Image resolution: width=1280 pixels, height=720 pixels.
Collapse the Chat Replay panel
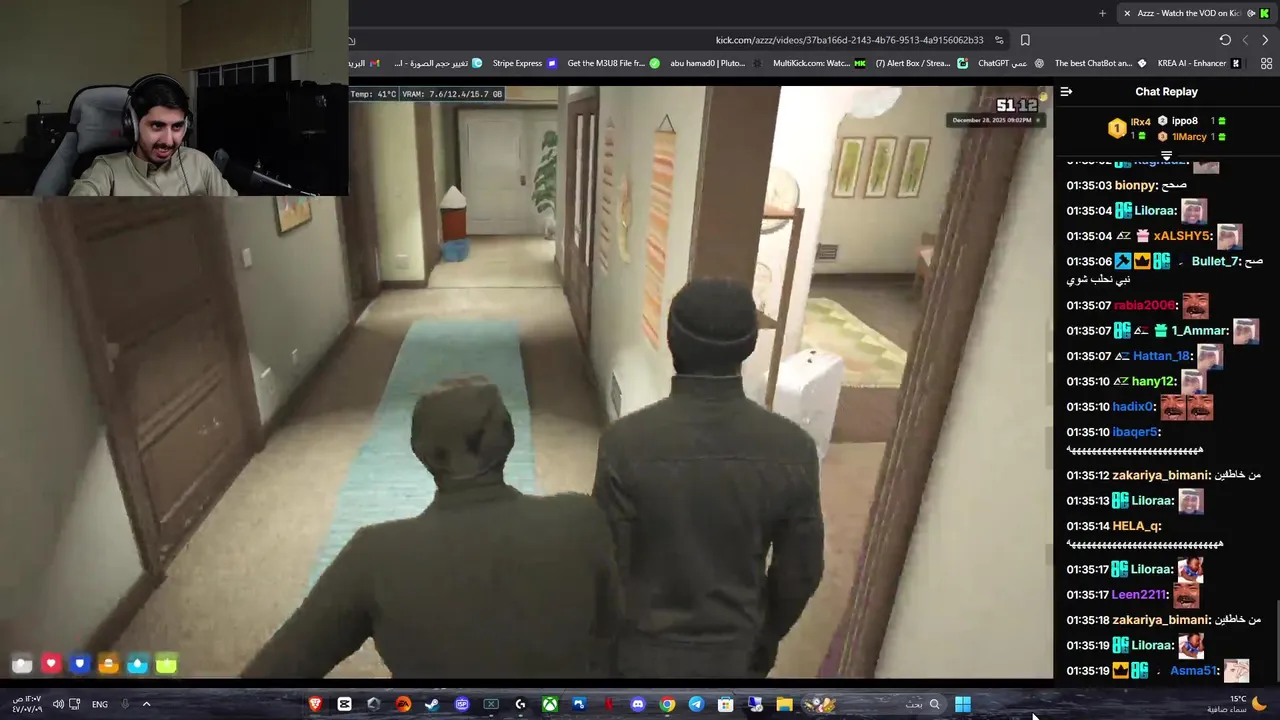coord(1066,91)
